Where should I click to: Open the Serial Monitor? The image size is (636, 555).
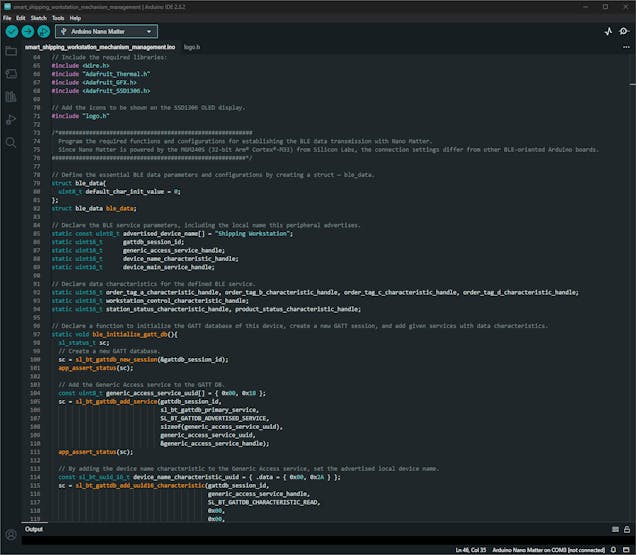tap(625, 31)
